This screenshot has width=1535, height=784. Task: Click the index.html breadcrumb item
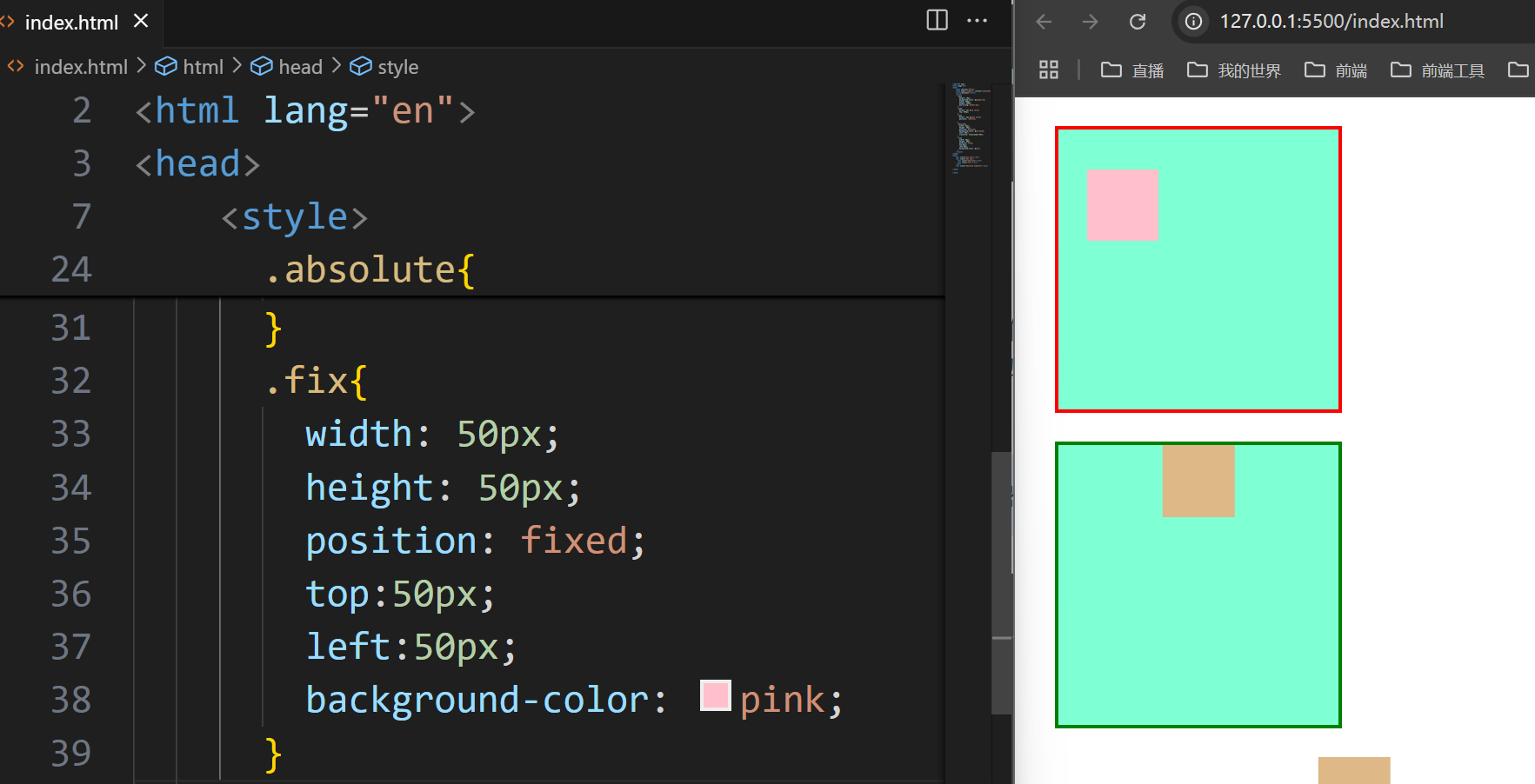(81, 67)
